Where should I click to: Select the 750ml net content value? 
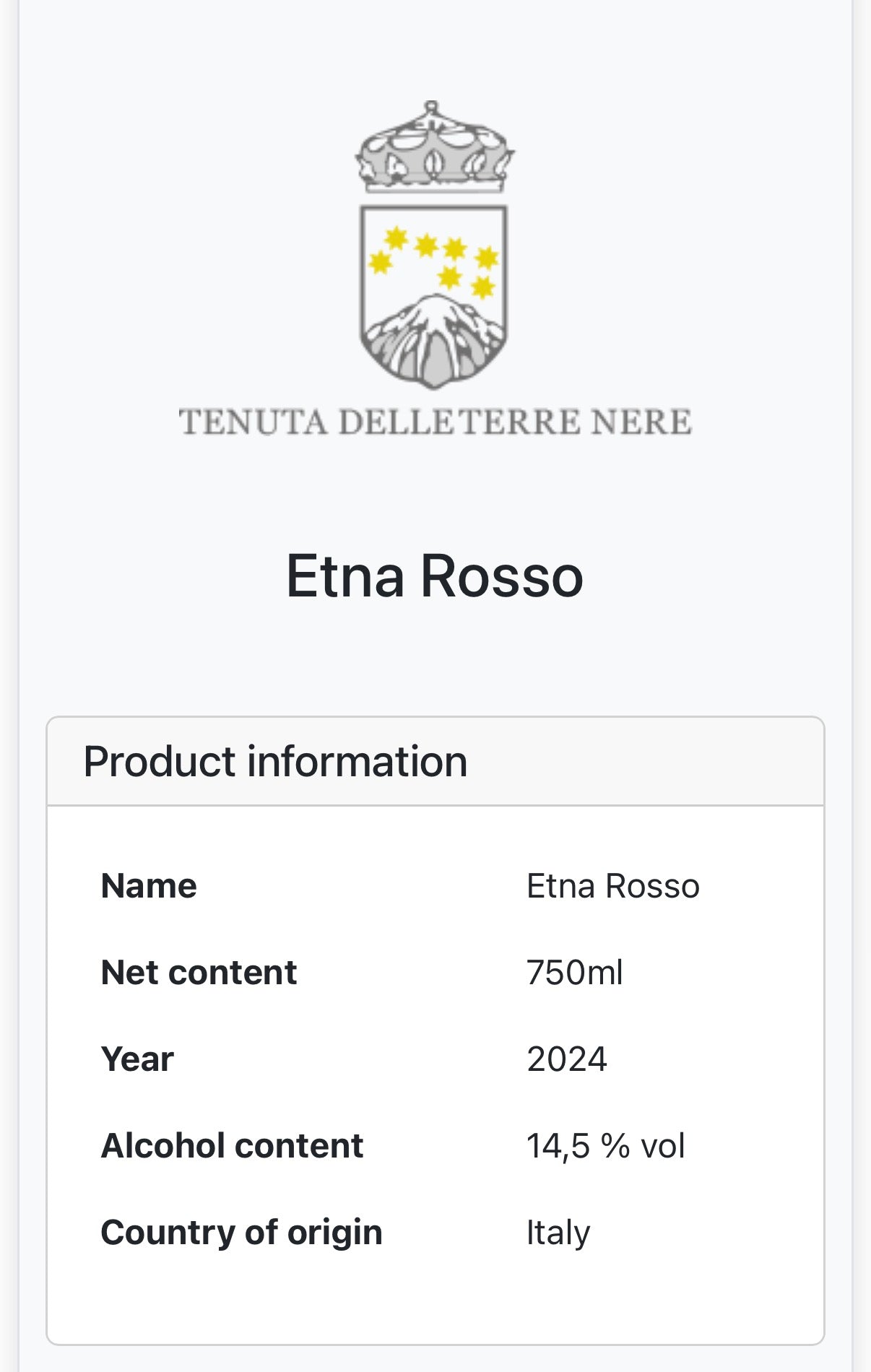(574, 973)
